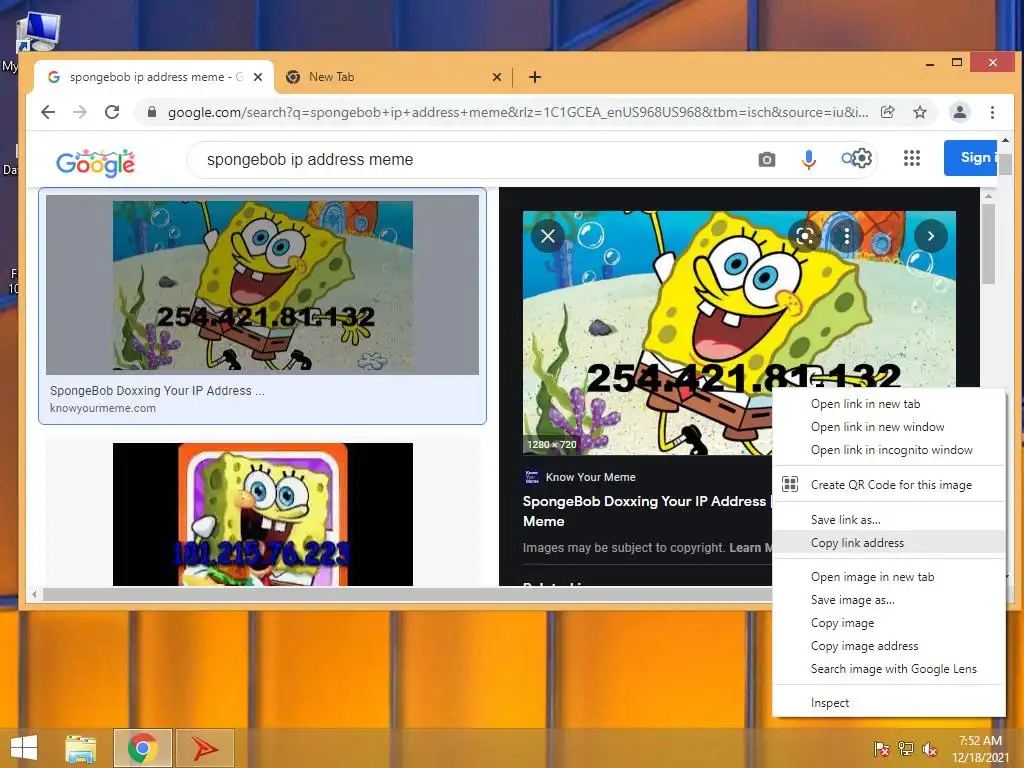This screenshot has width=1024, height=768.
Task: Click the SpongeBob Doxxing Your IP Address result title
Action: coord(157,391)
